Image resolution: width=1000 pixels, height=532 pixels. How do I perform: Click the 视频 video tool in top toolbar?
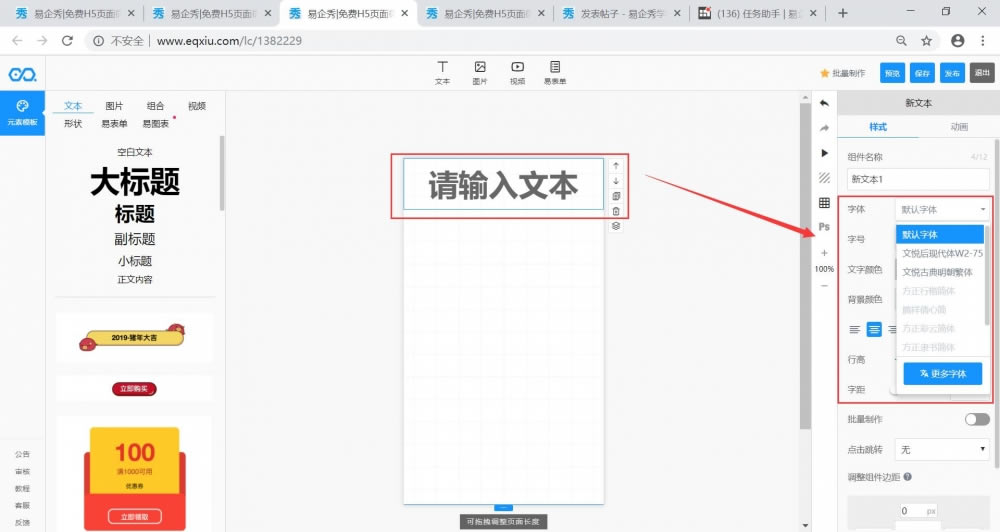click(517, 71)
